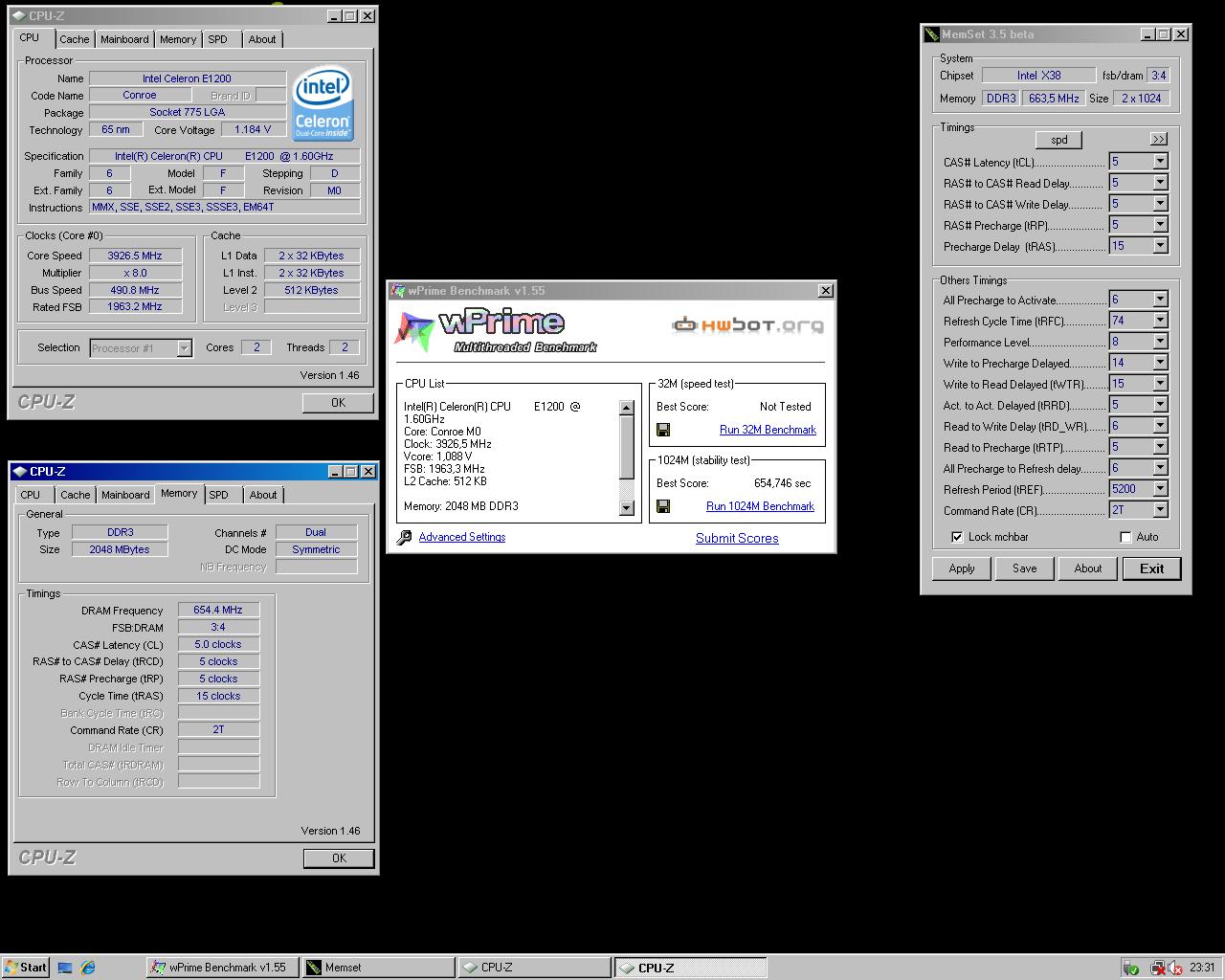Open SPD tab in top CPU-Z window
The width and height of the screenshot is (1225, 980).
[218, 39]
